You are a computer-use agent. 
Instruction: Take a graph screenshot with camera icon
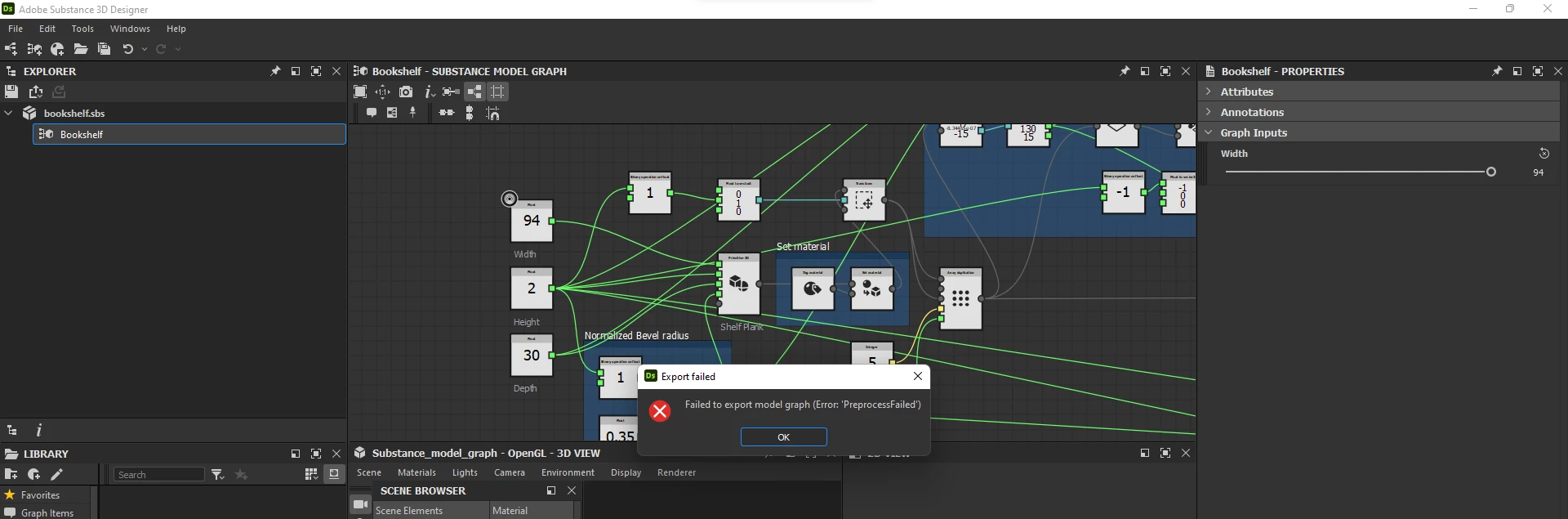[x=406, y=92]
